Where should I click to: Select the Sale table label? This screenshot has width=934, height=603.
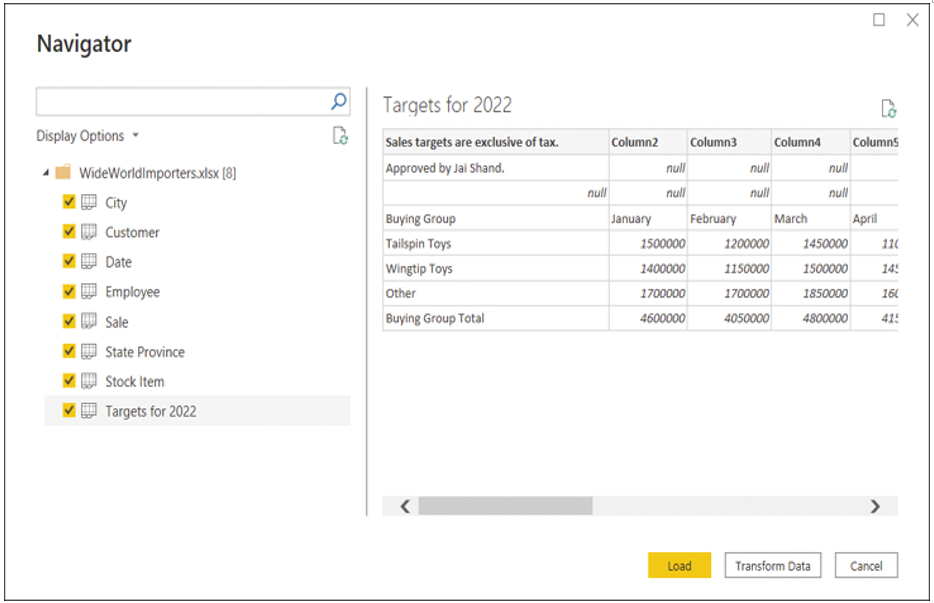point(117,322)
